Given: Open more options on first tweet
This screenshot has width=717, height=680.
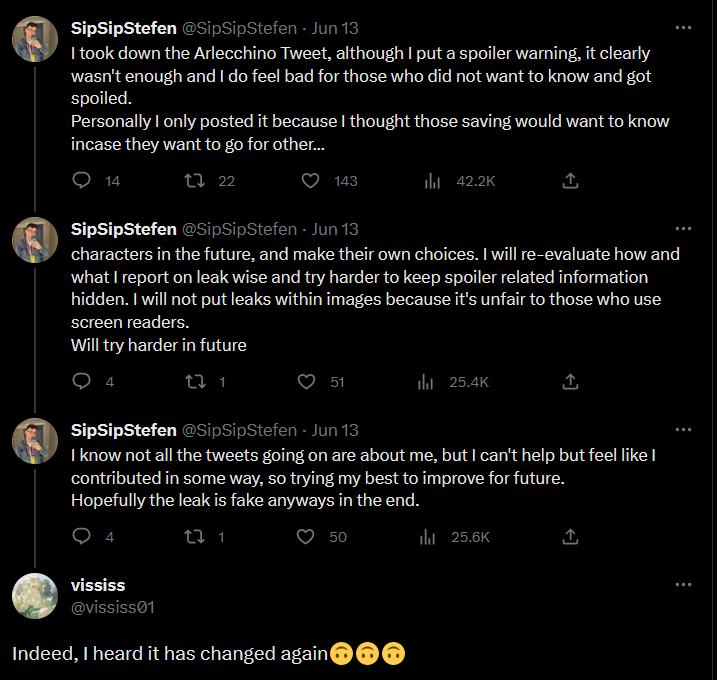Looking at the screenshot, I should tap(683, 27).
